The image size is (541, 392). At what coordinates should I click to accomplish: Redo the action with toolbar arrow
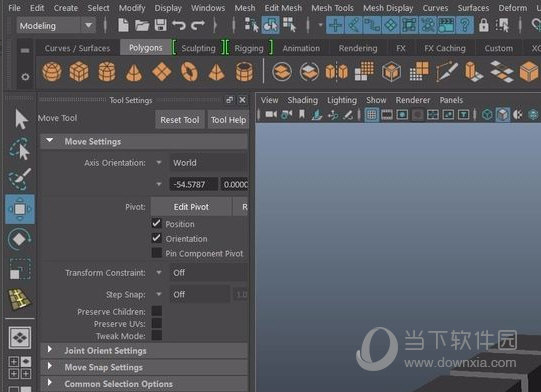point(198,25)
